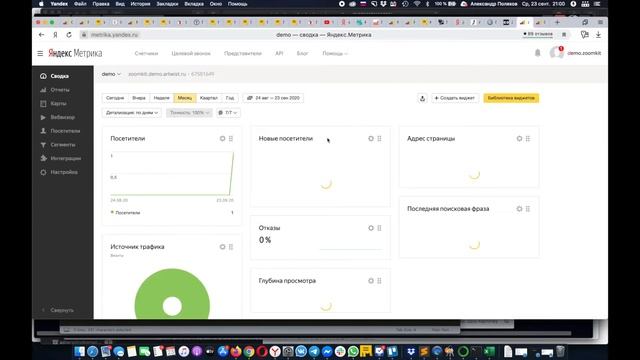Open the История menu in macOS menu bar
Viewport: 640px width, 360px height.
point(140,4)
